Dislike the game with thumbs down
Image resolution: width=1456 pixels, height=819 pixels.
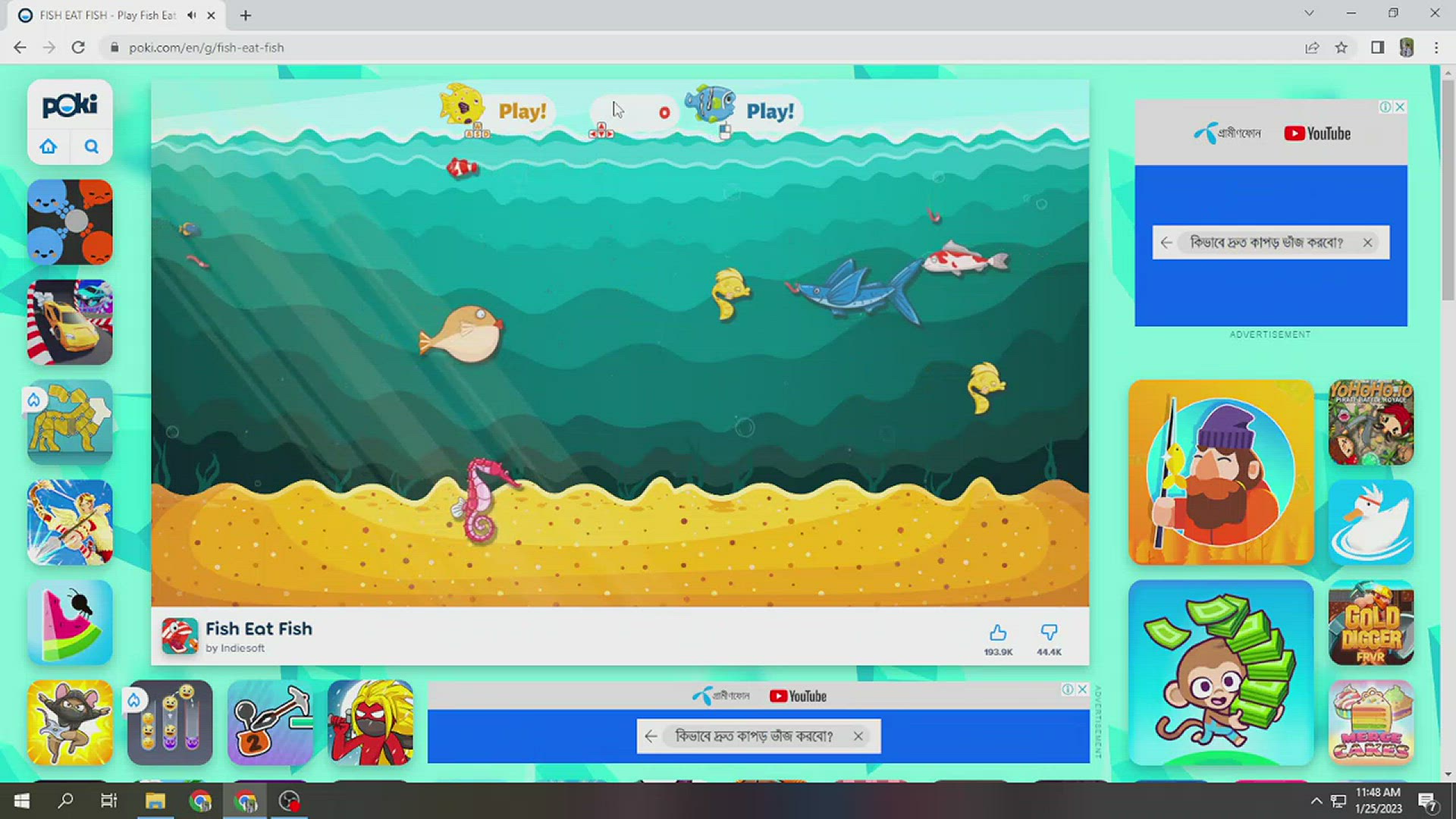tap(1049, 633)
